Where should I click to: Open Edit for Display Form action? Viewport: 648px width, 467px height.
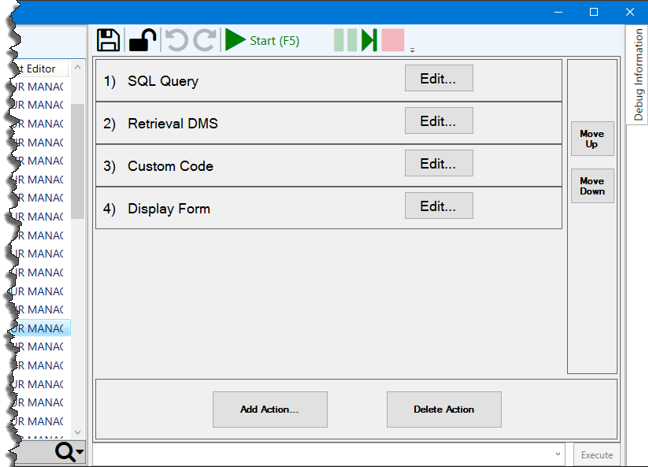438,207
